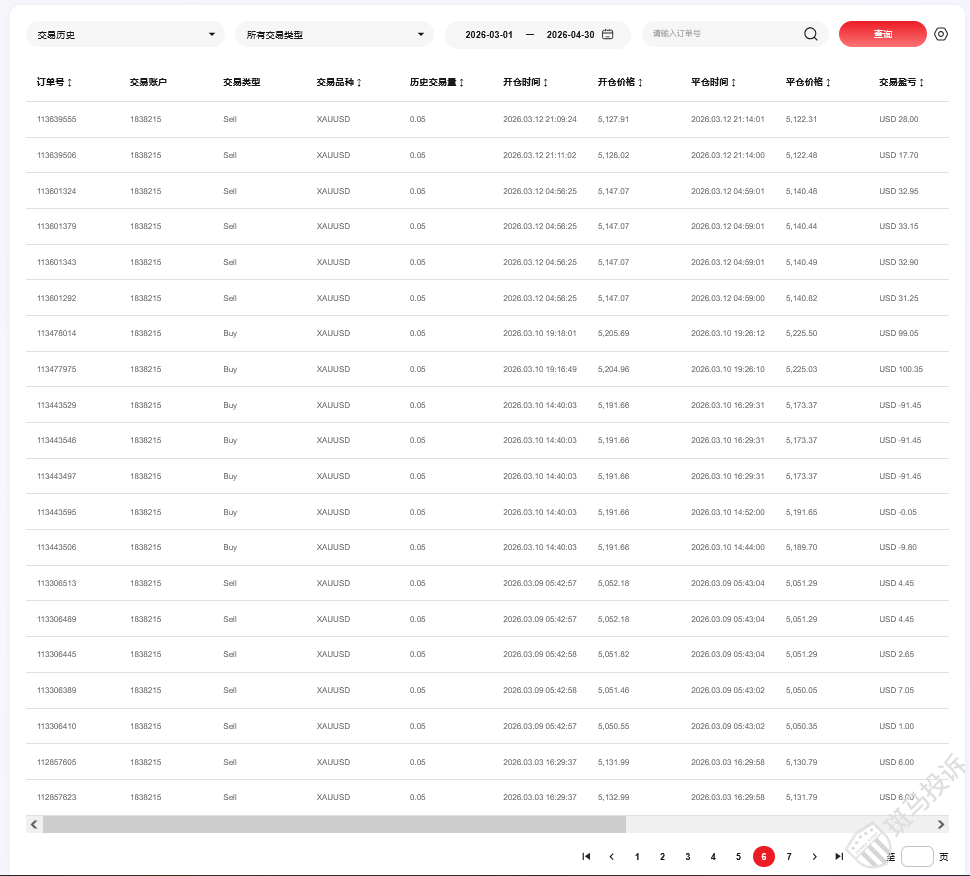Viewport: 970px width, 876px height.
Task: Click order number 113601324
Action: click(x=56, y=191)
